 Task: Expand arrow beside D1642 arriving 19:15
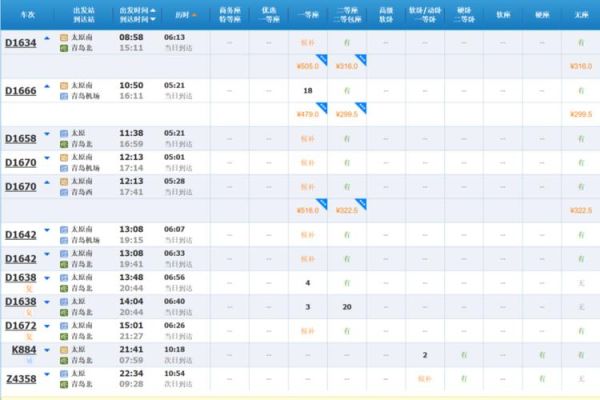[47, 230]
